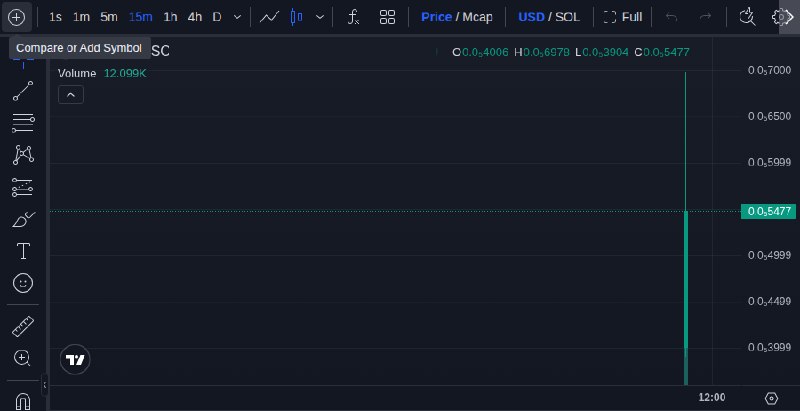Open the emoji icons tool
This screenshot has height=411, width=800.
[x=23, y=283]
